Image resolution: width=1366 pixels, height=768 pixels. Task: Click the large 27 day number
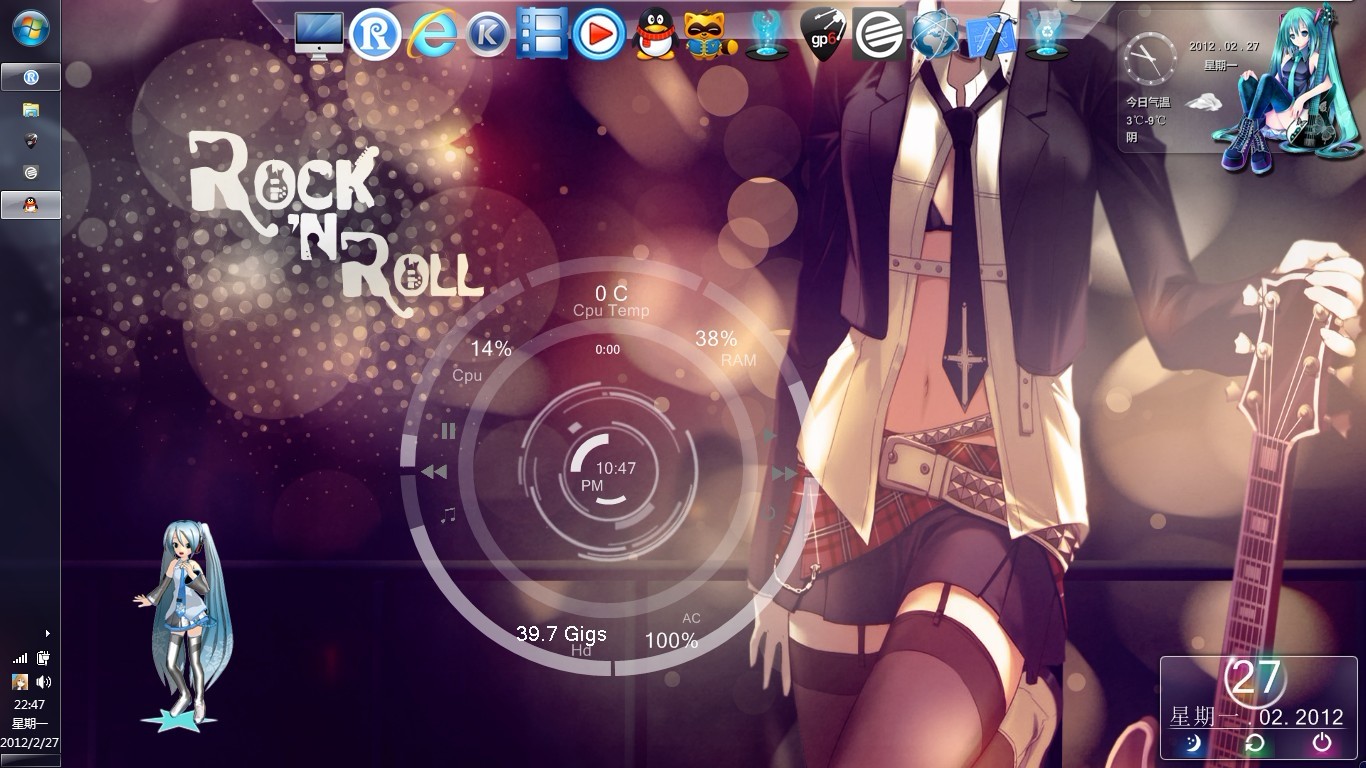(x=1256, y=677)
